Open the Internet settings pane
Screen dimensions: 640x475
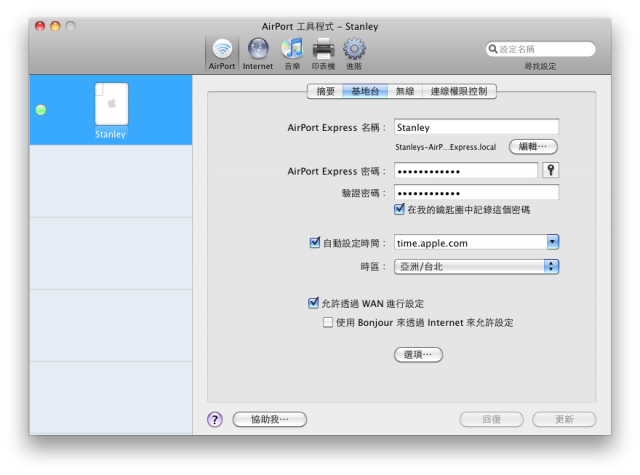click(258, 54)
